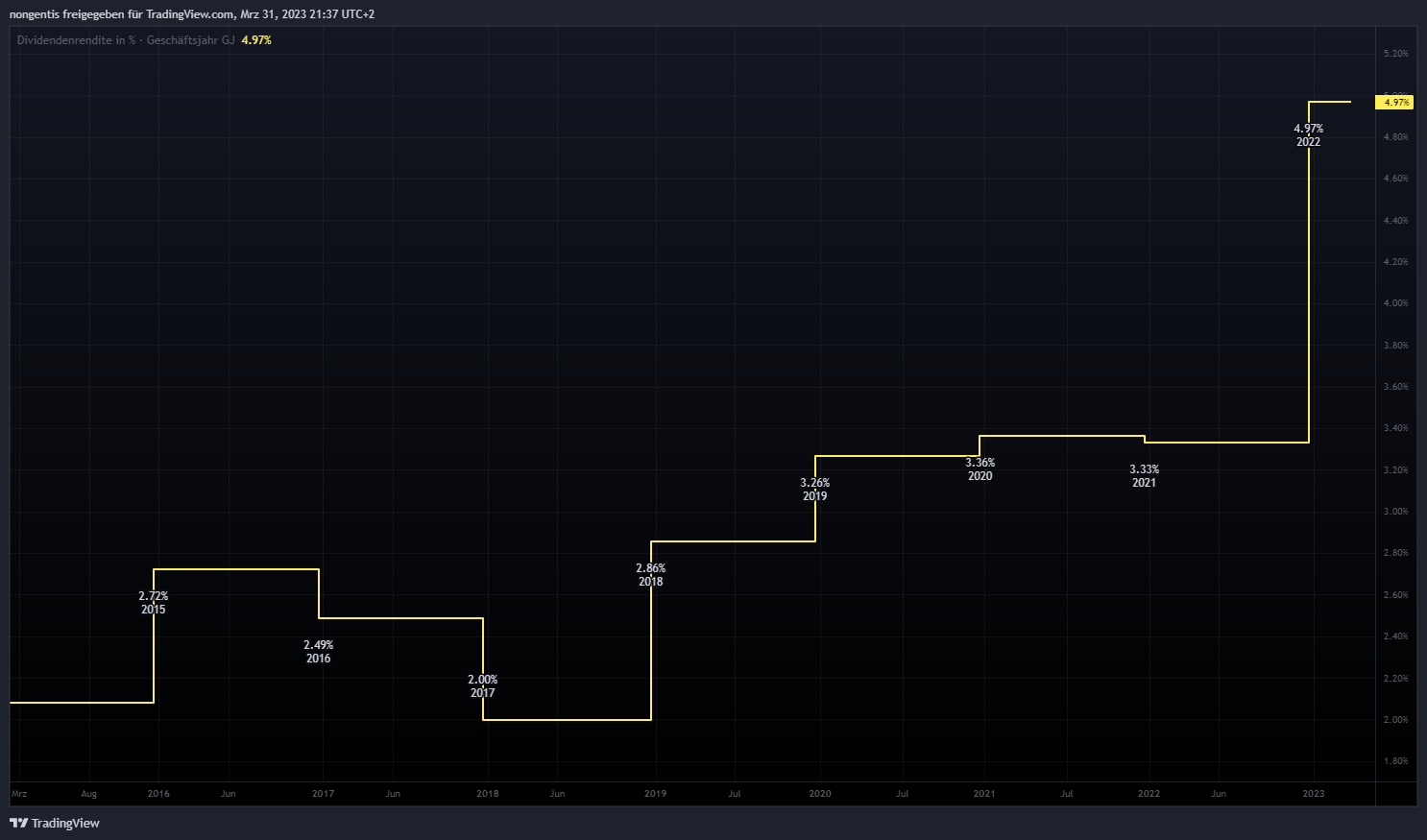Click the 2.72% 2015 data label

[x=153, y=603]
